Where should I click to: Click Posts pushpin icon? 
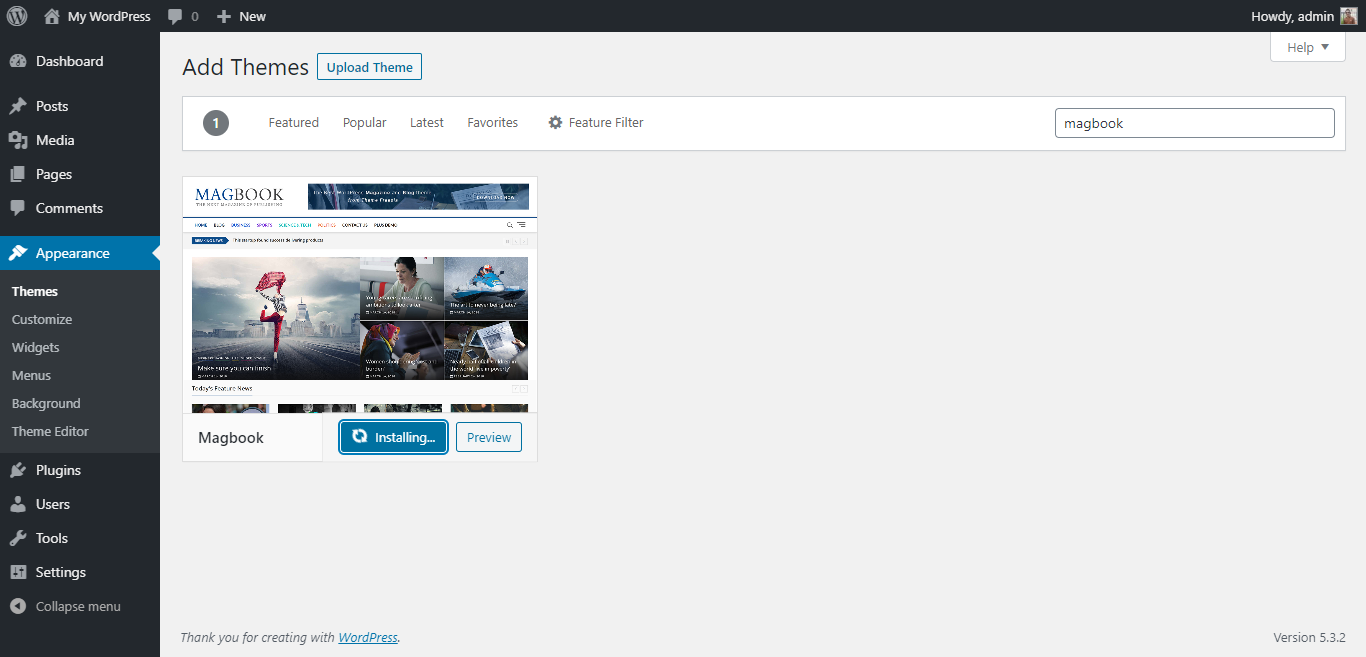click(18, 106)
